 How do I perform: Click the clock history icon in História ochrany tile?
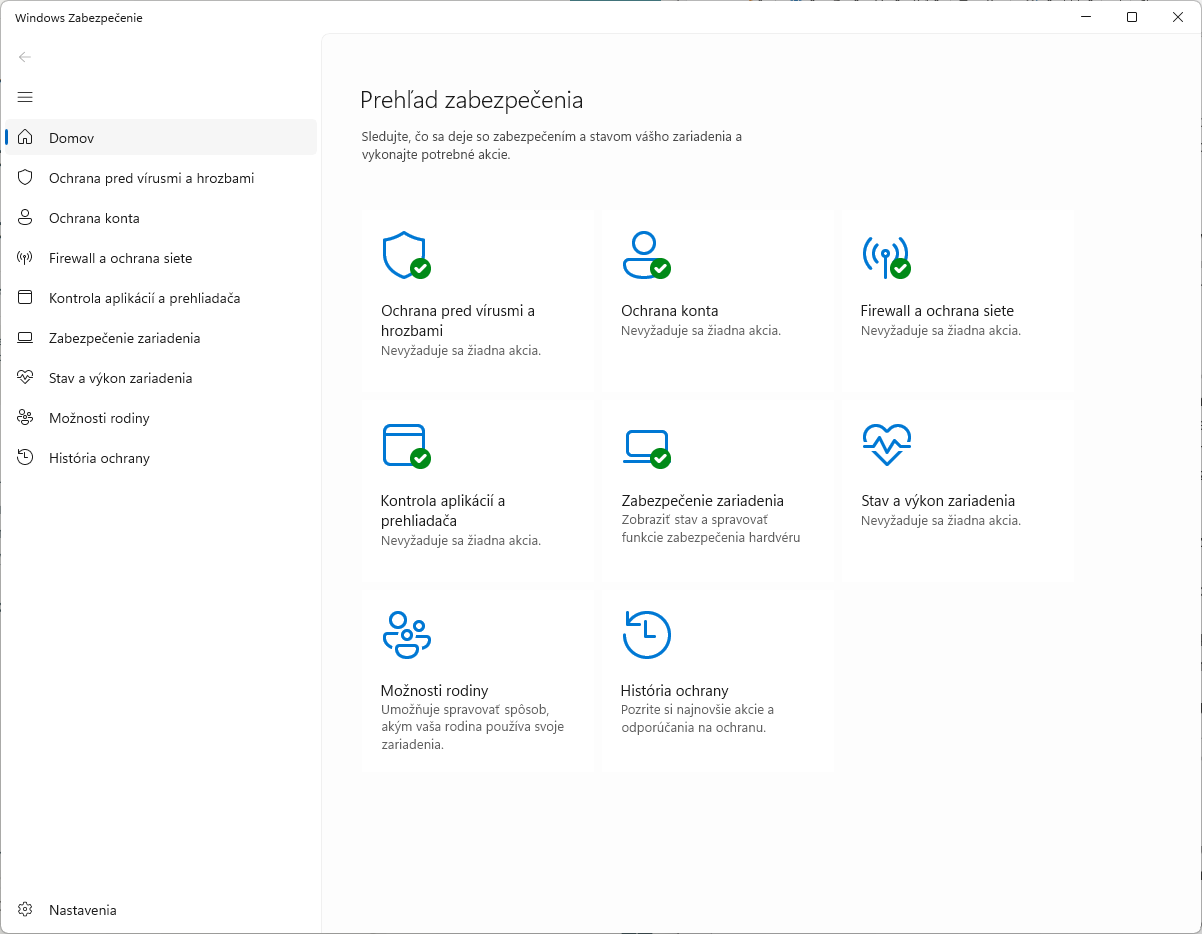[646, 634]
